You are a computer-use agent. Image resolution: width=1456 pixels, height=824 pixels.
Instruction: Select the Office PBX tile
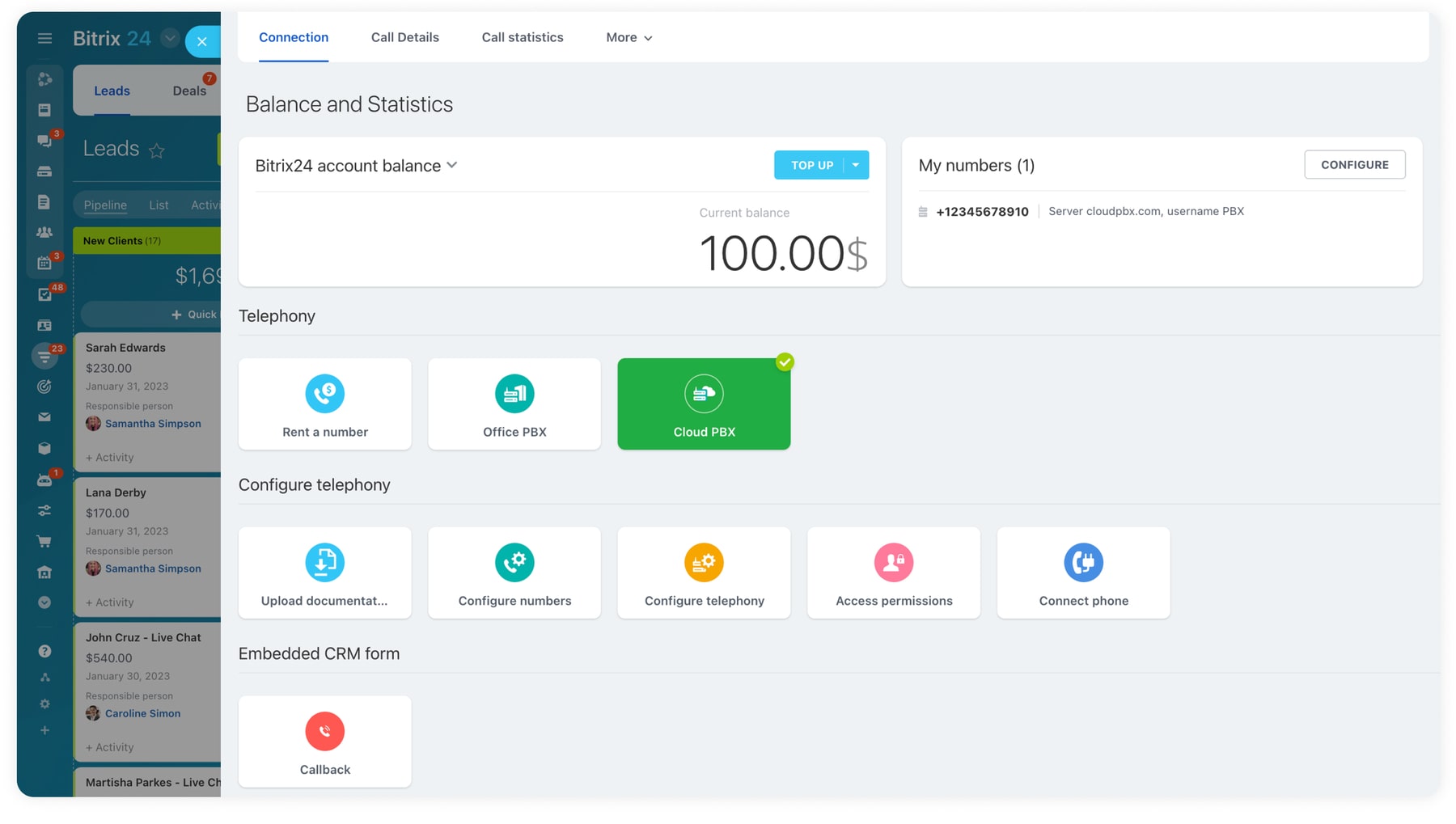pyautogui.click(x=514, y=404)
